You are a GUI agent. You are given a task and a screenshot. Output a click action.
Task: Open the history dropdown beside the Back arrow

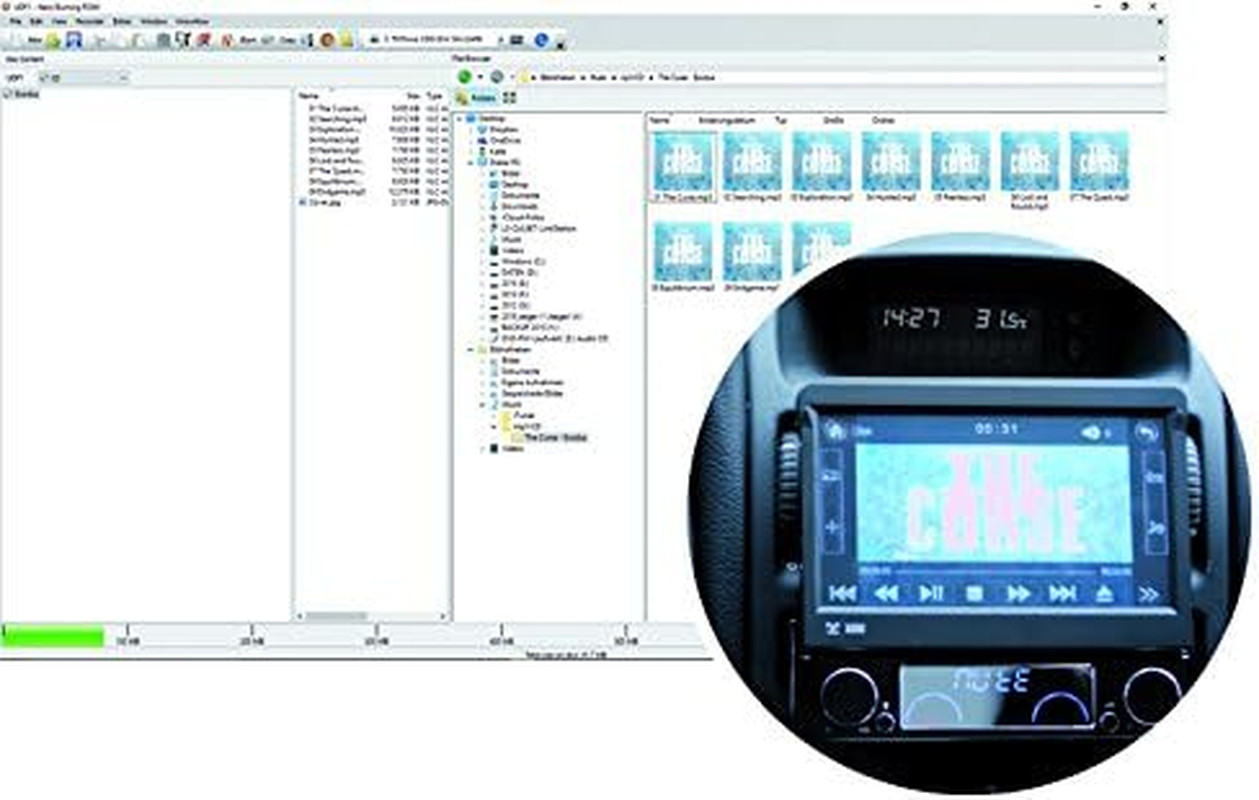480,77
